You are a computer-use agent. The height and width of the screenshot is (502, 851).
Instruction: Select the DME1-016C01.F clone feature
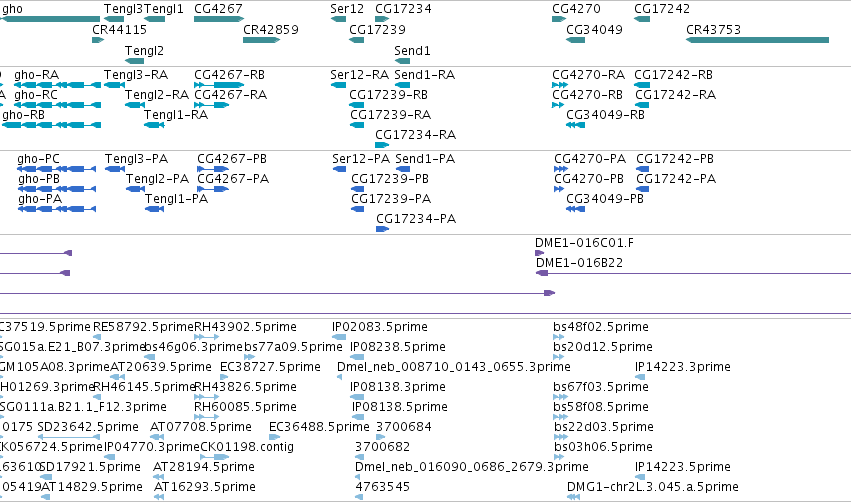(539, 253)
